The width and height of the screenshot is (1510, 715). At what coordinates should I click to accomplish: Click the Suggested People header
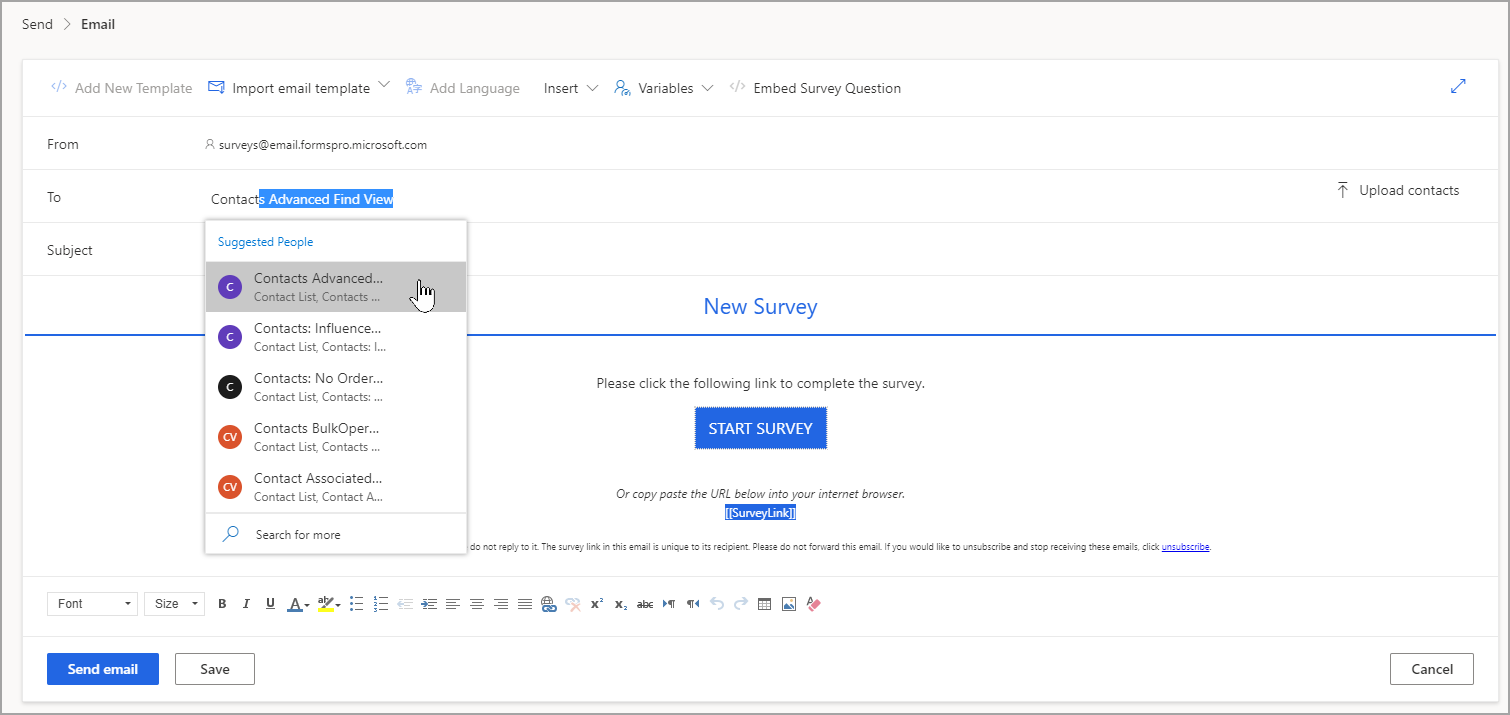(x=265, y=242)
